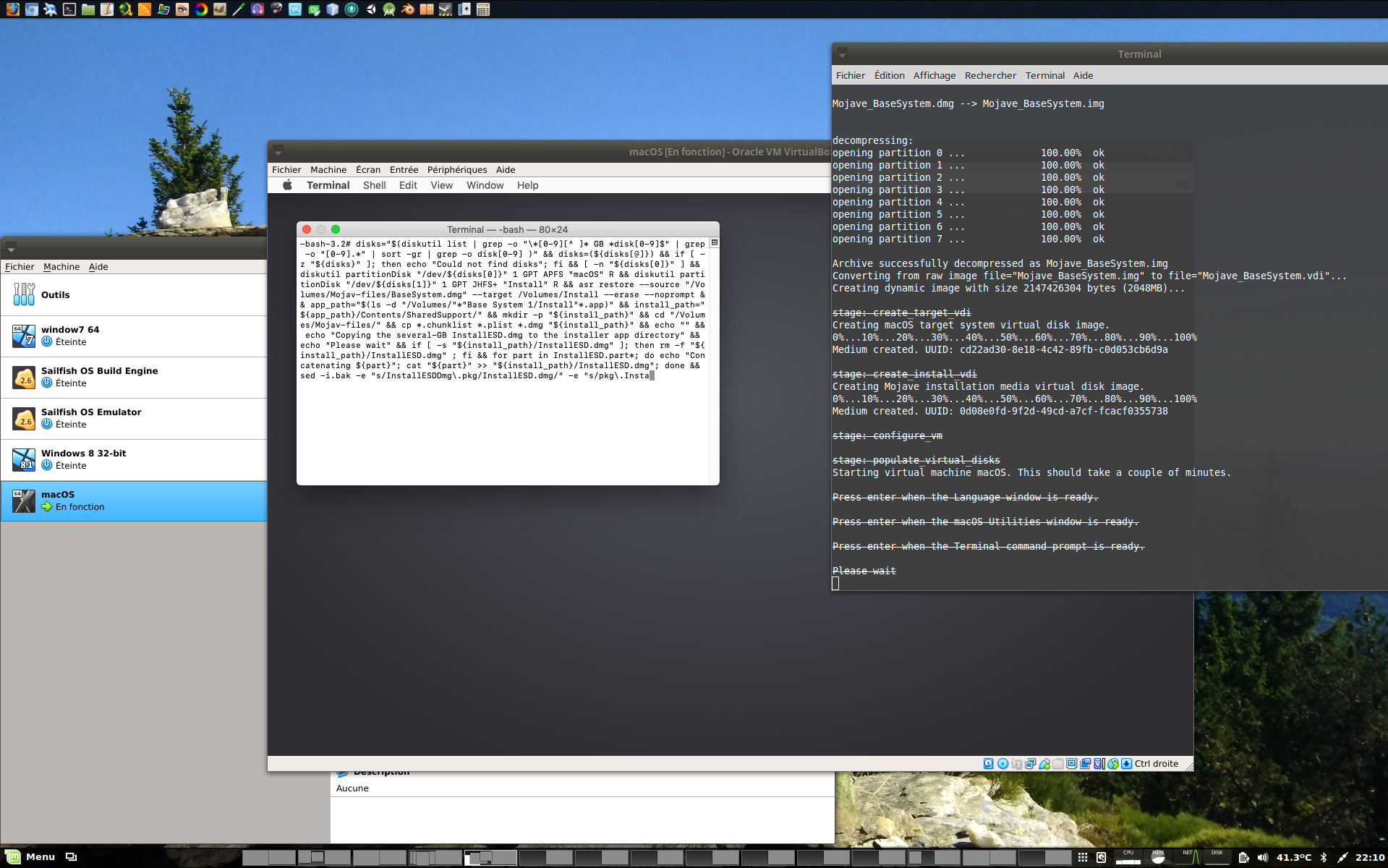The width and height of the screenshot is (1388, 868).
Task: Click the display settings status icon in VM
Action: (x=1072, y=764)
